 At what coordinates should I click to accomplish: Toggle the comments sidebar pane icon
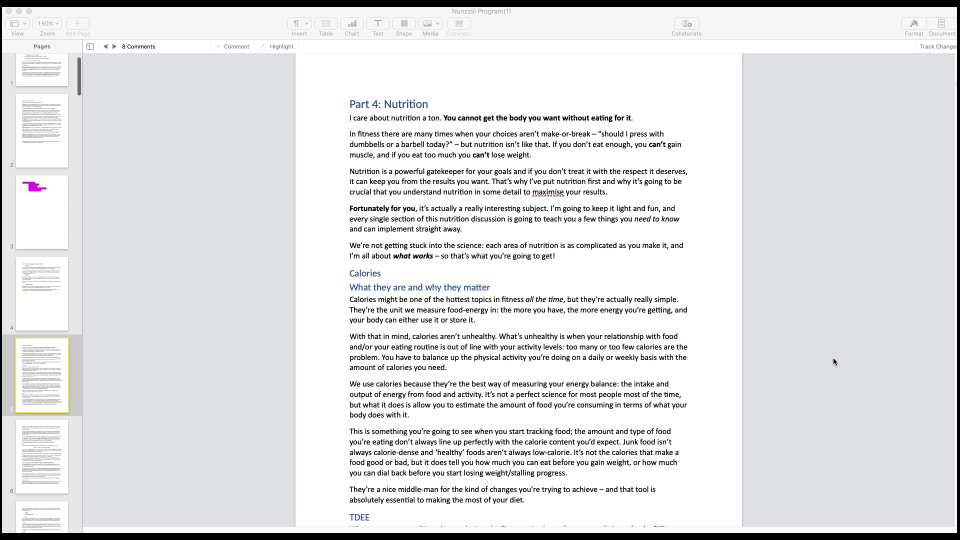[x=90, y=46]
